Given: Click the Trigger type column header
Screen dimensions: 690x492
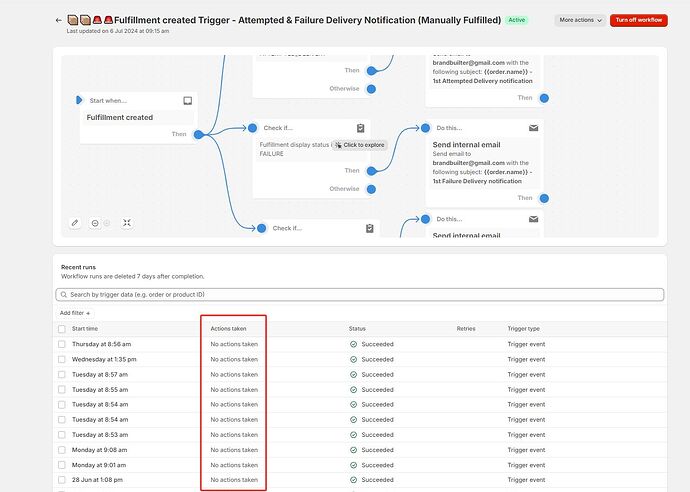Looking at the screenshot, I should point(524,329).
